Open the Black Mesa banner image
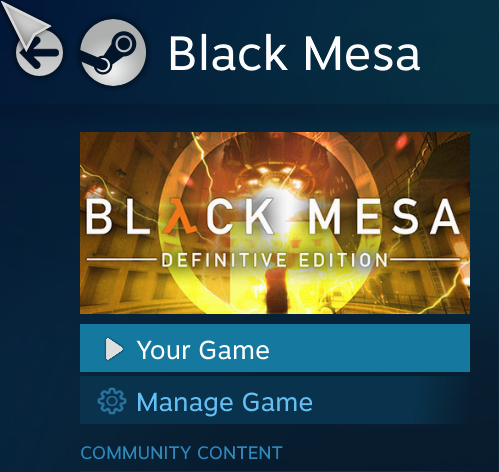The width and height of the screenshot is (499, 472). 275,223
